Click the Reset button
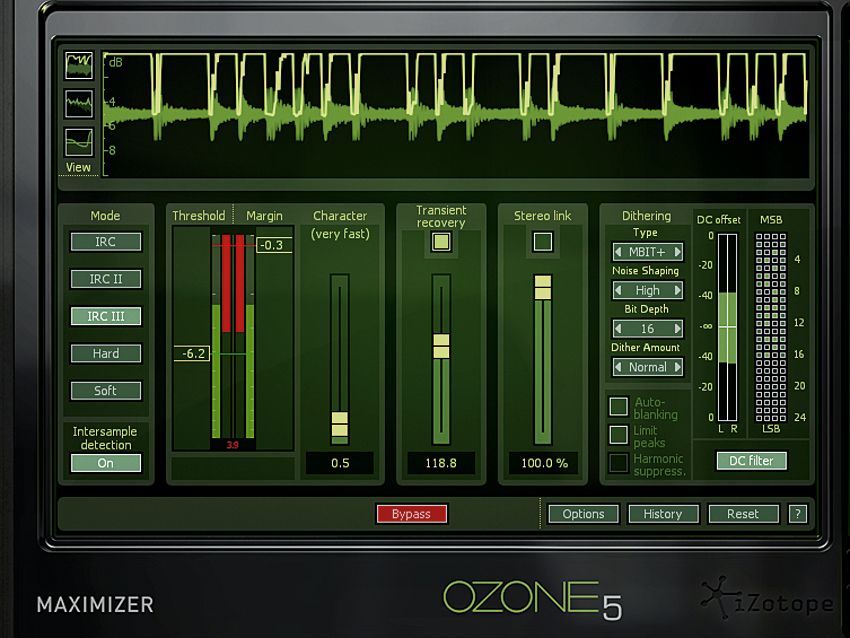The image size is (850, 638). coord(743,514)
